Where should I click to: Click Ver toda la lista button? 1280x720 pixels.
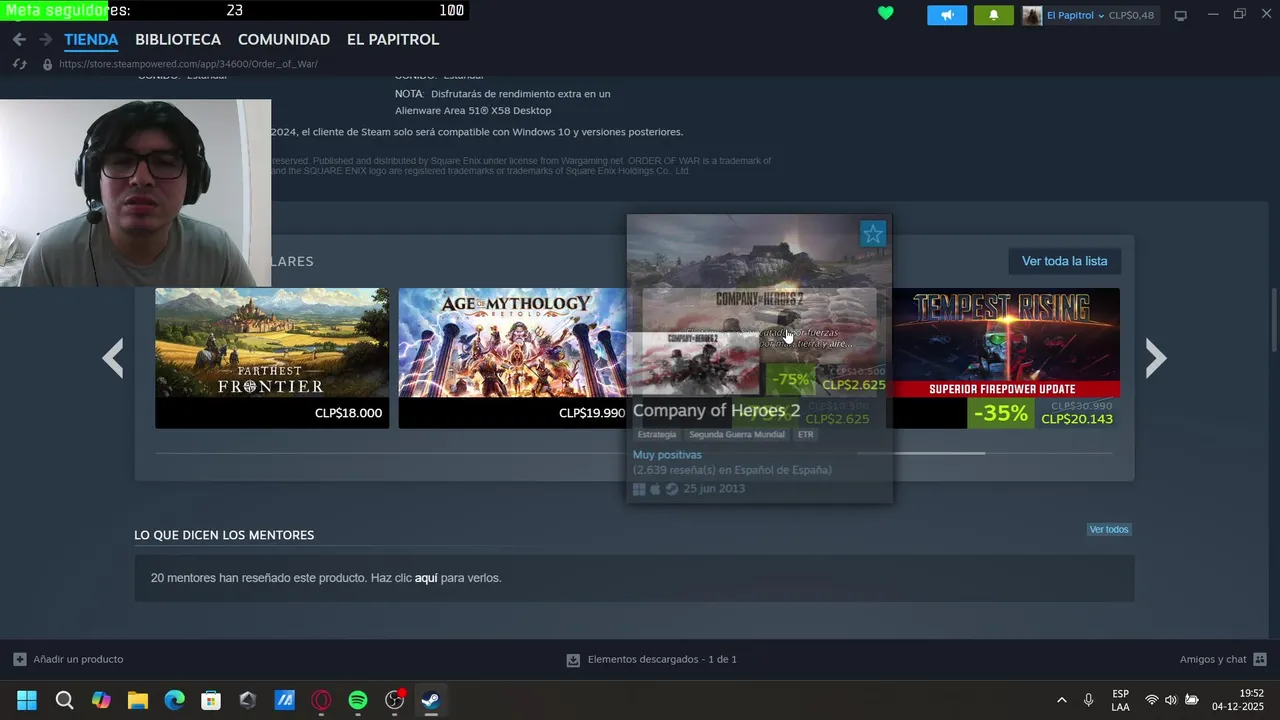click(1064, 261)
